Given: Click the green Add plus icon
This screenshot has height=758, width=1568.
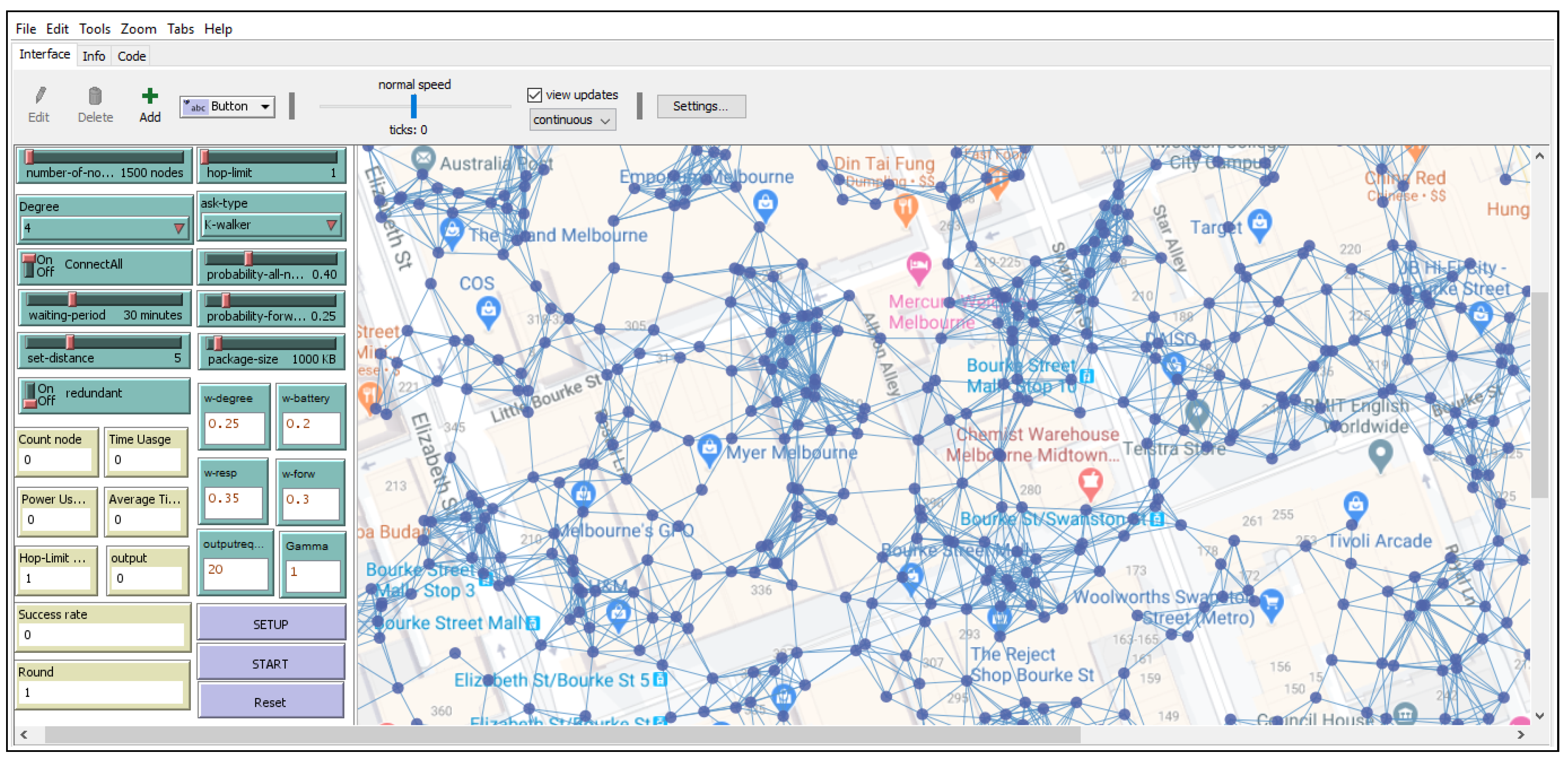Looking at the screenshot, I should coord(150,96).
